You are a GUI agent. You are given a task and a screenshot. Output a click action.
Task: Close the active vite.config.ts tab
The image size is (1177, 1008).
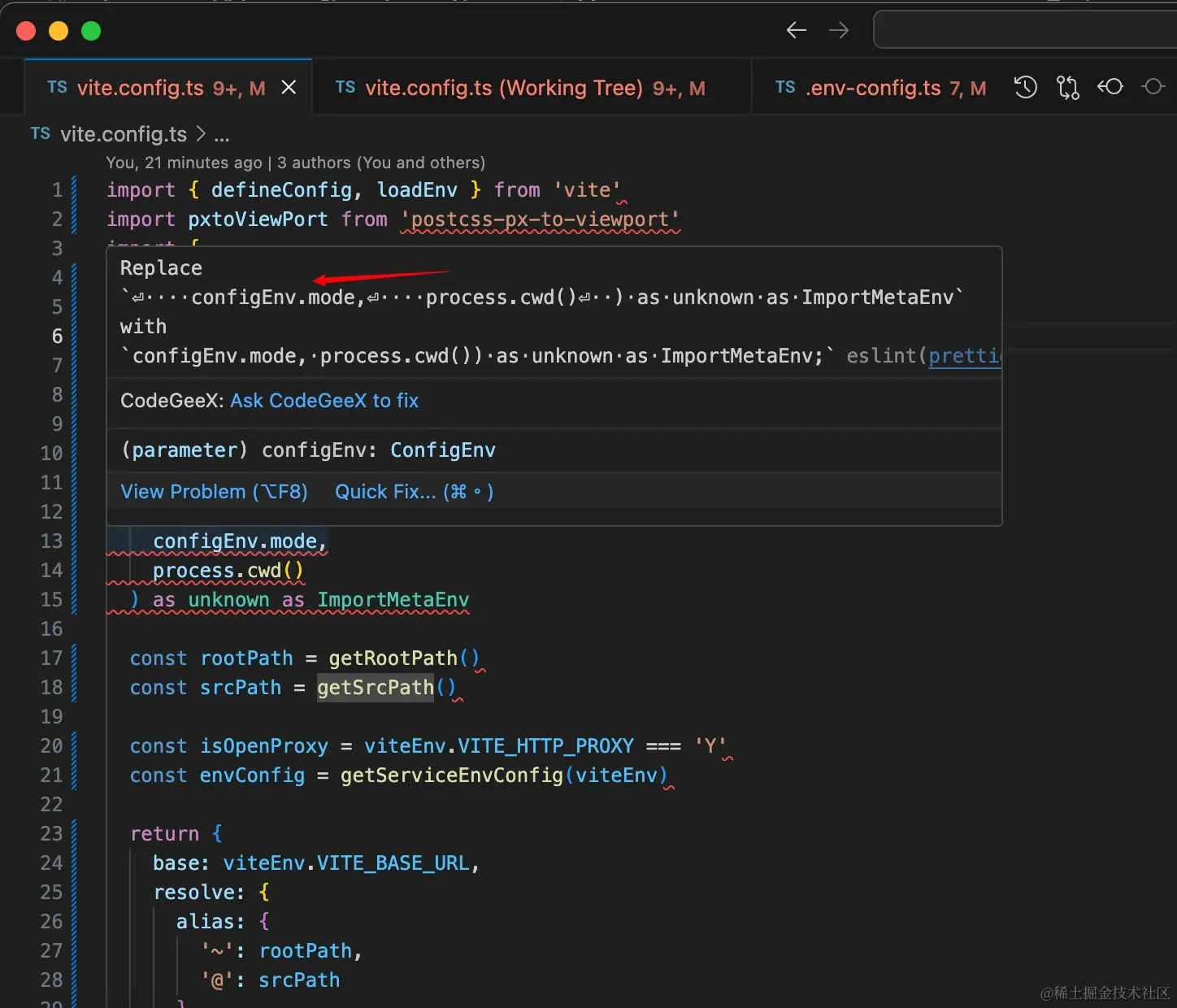pos(289,88)
